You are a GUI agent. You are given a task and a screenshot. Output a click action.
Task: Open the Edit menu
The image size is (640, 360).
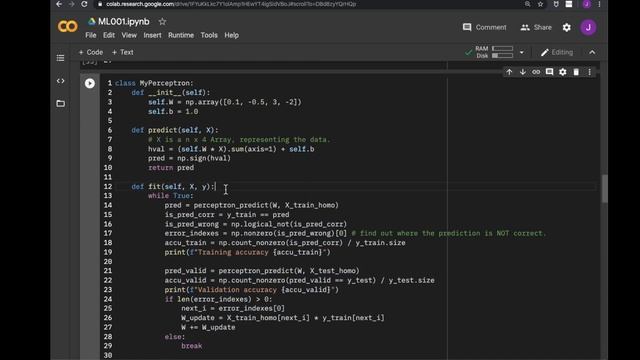(109, 35)
